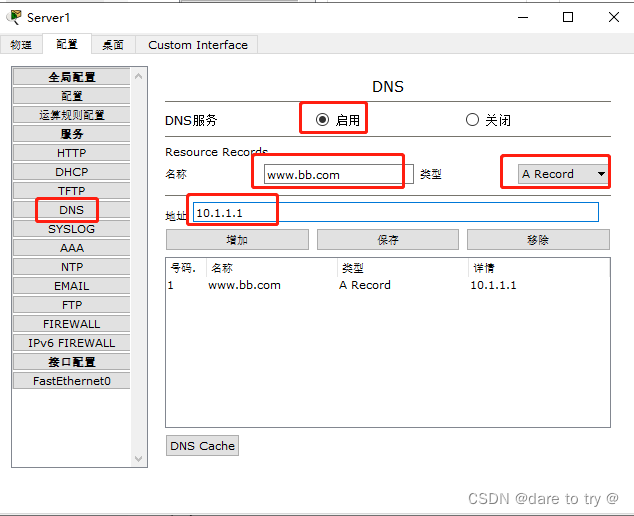Screen dimensions: 634x516
Task: Enable the DNS service 启用 radio button
Action: (x=322, y=120)
